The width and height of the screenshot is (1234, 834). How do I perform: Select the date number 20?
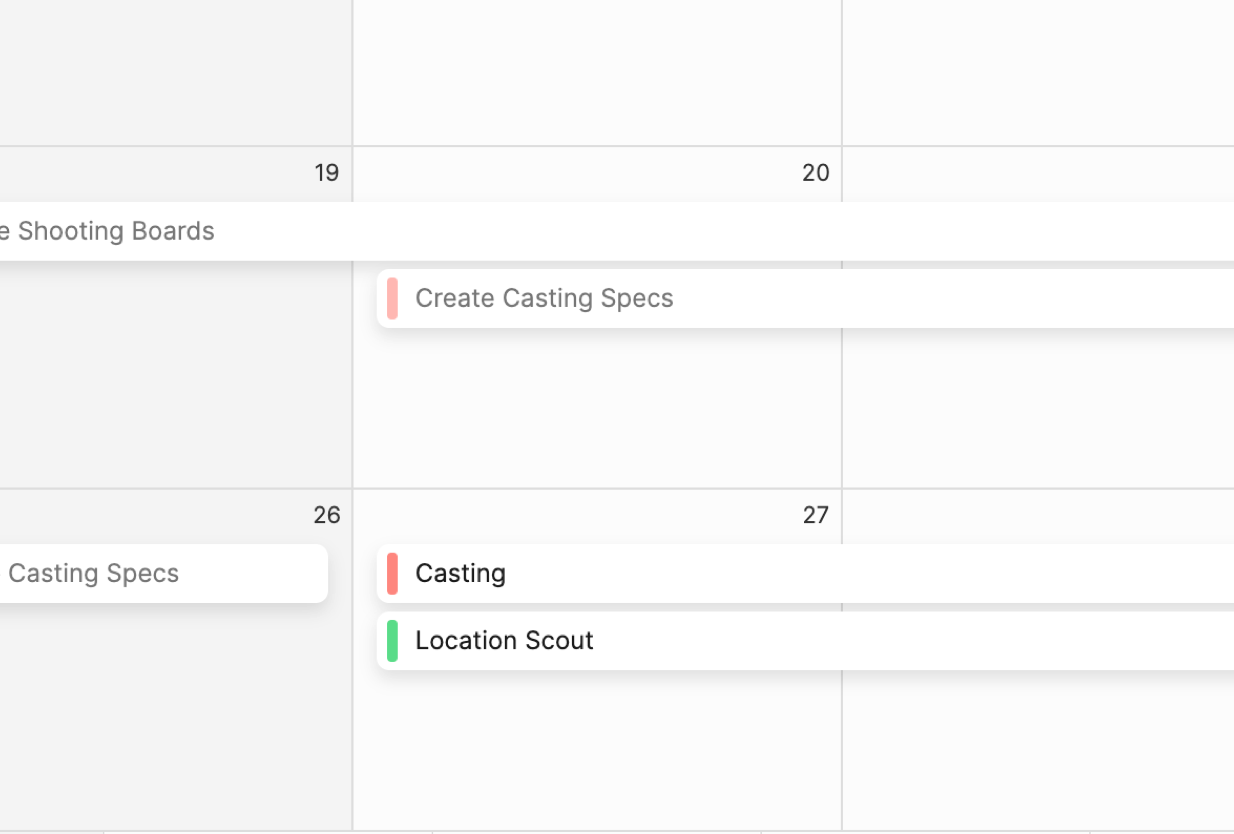tap(815, 173)
